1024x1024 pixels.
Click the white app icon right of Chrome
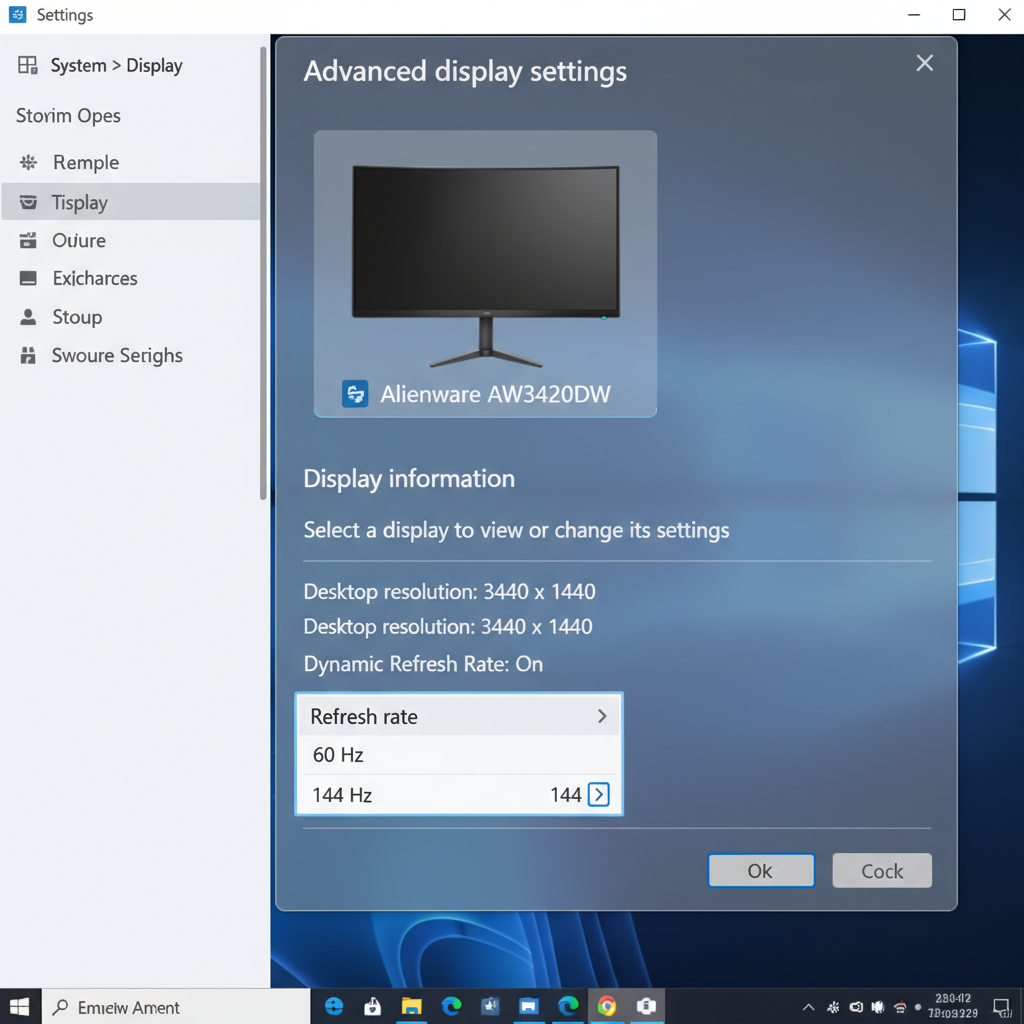[x=646, y=1006]
